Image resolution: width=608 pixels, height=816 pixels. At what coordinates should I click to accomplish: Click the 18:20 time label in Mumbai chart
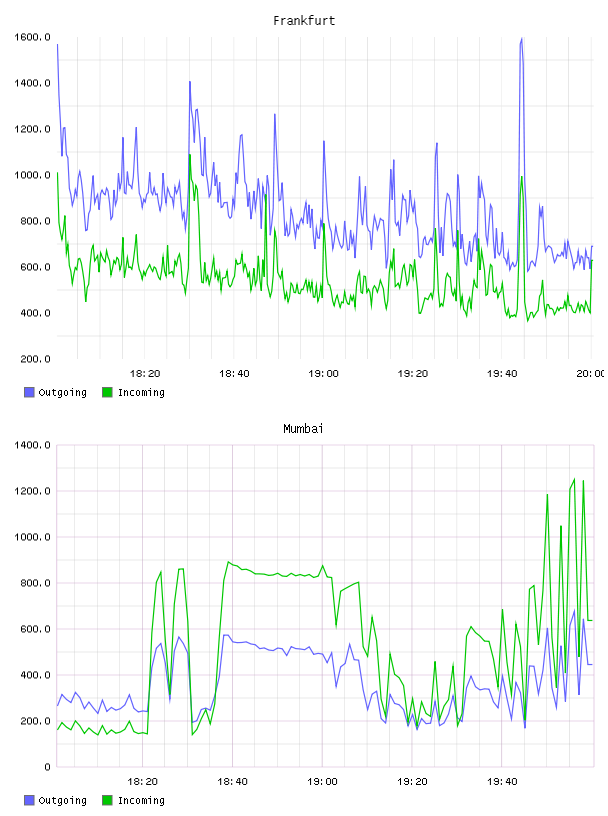point(142,782)
